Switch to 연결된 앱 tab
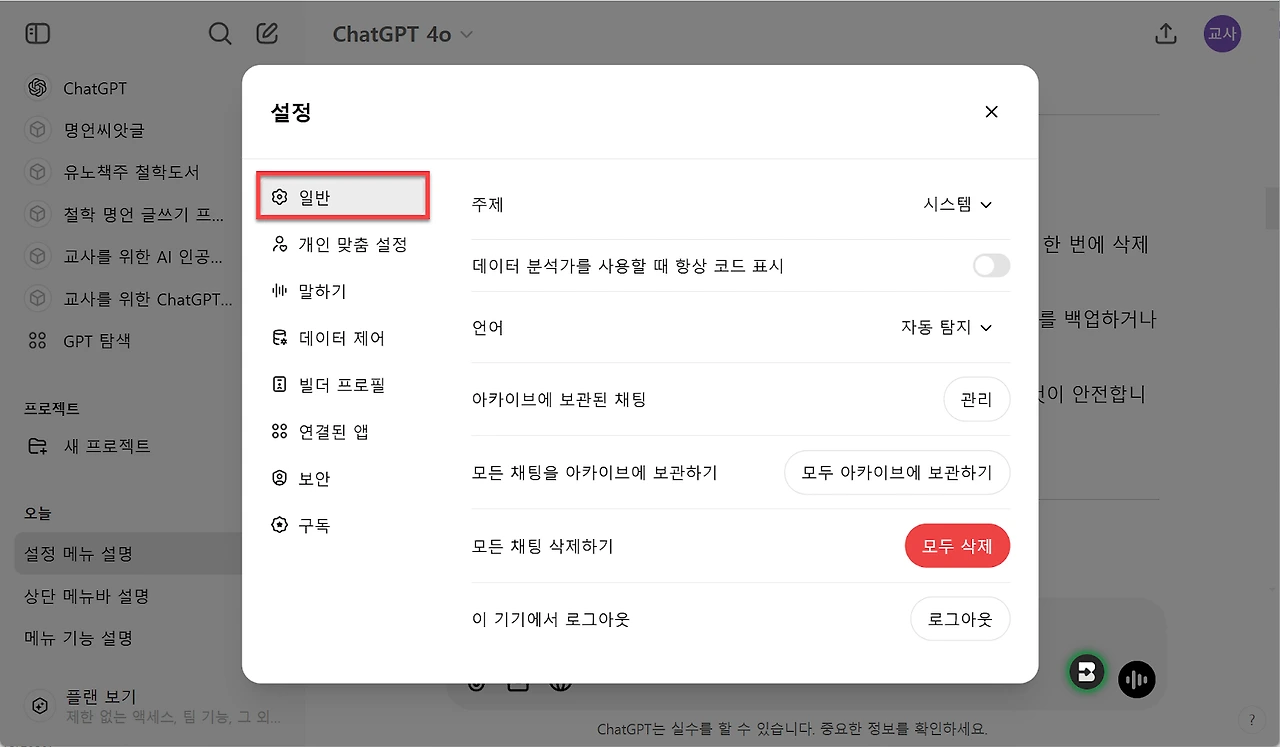The width and height of the screenshot is (1280, 747). (x=343, y=431)
